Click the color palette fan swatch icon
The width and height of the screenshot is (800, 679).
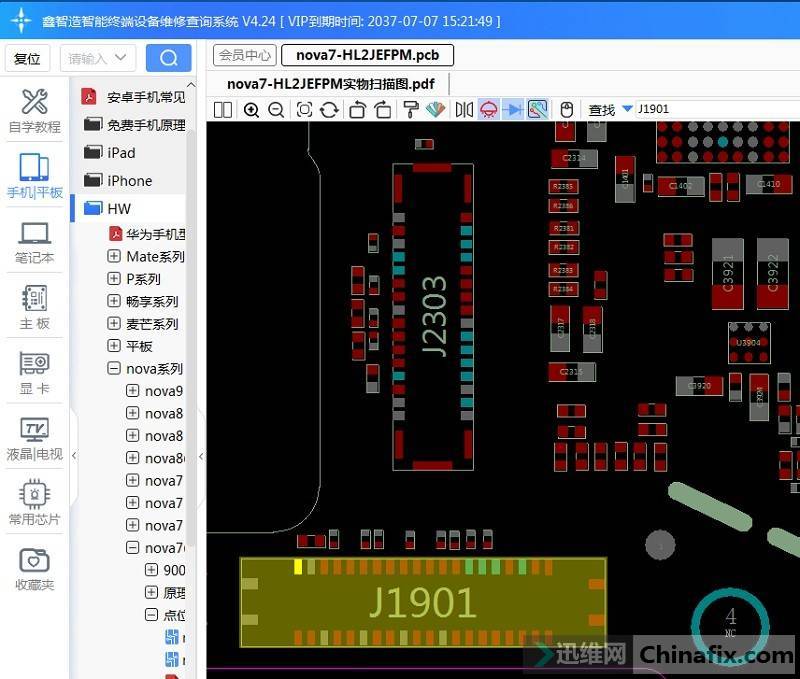(x=434, y=109)
